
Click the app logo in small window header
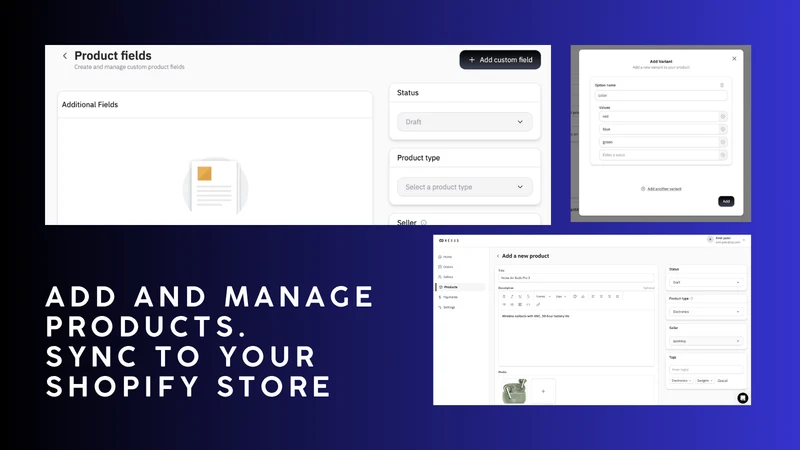point(449,240)
